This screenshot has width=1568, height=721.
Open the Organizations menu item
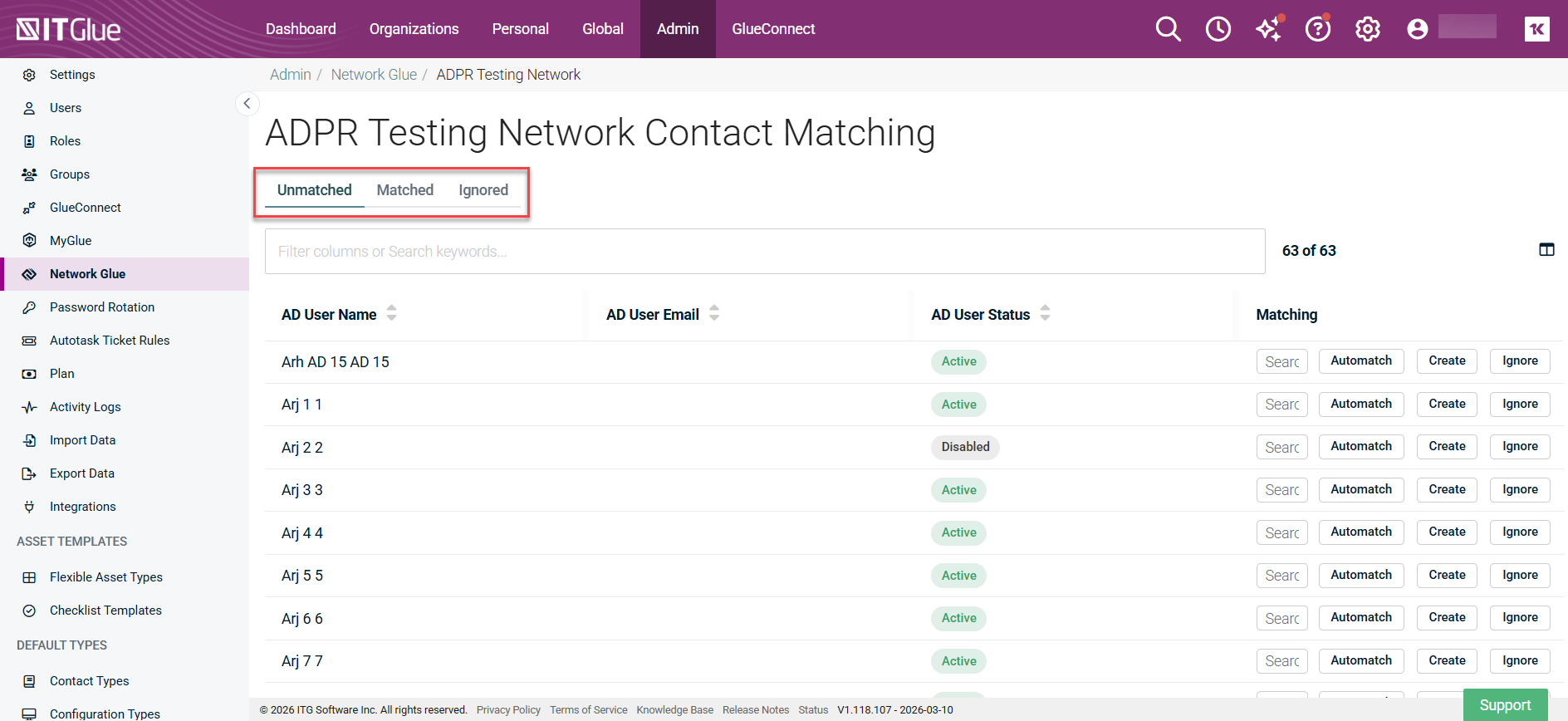point(414,29)
